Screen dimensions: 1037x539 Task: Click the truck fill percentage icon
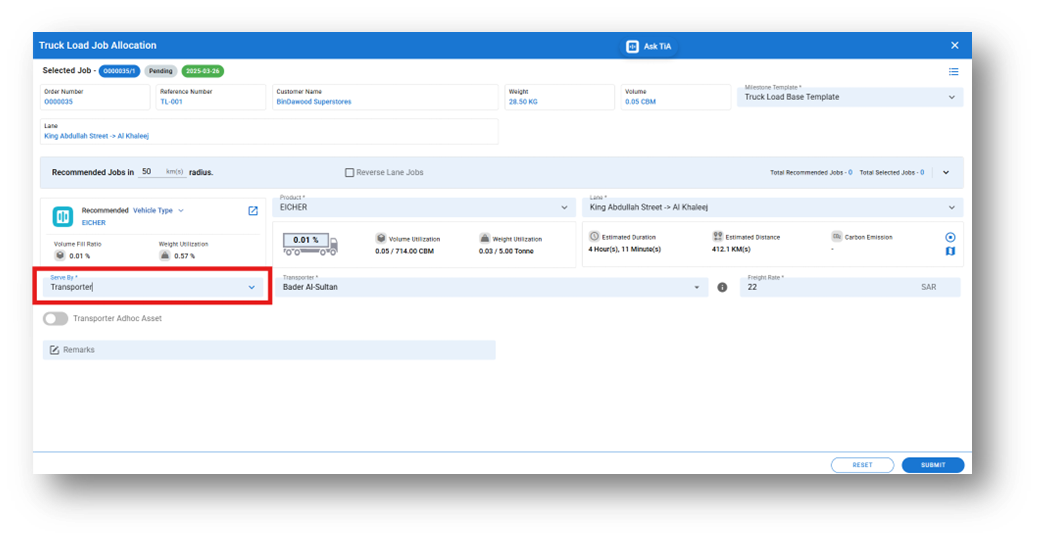(x=310, y=244)
